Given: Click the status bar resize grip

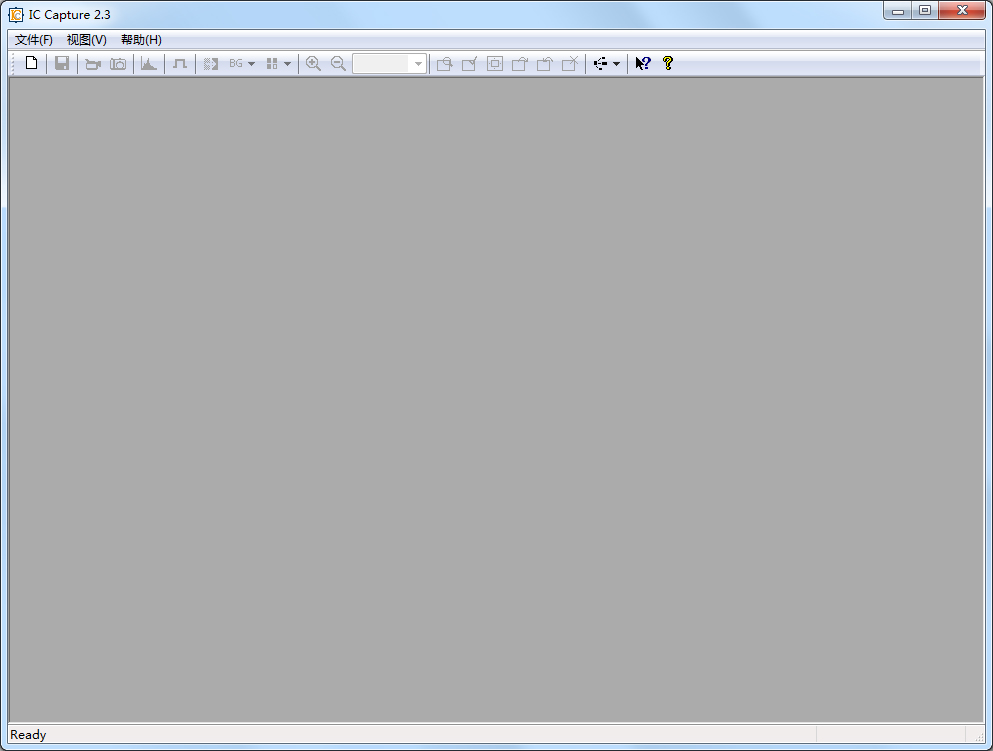Looking at the screenshot, I should click(978, 736).
